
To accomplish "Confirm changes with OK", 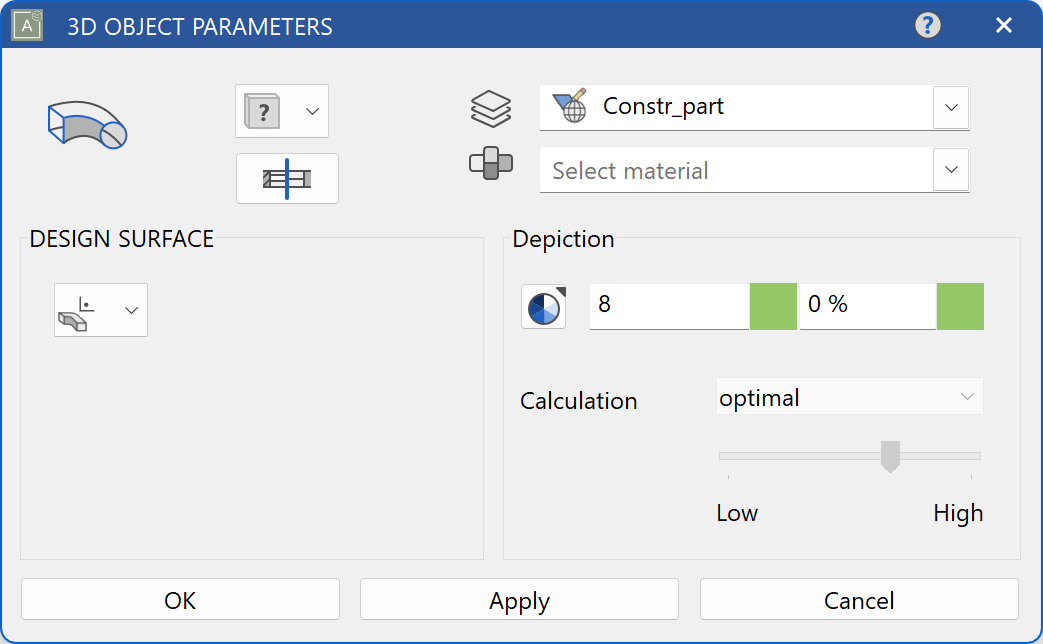I will pos(179,600).
